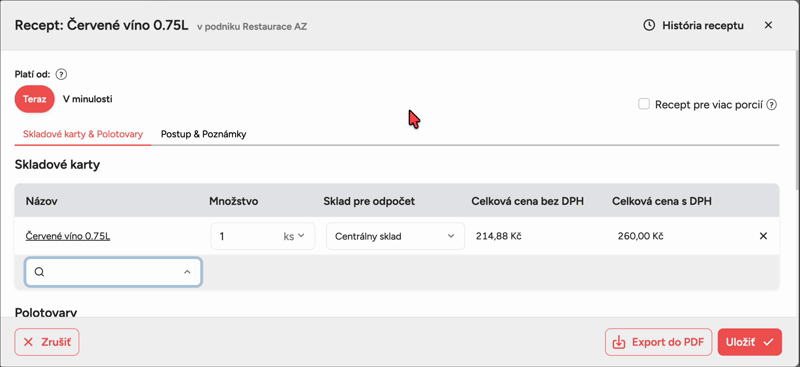This screenshot has width=800, height=367.
Task: Collapse the item search combo chevron
Action: pyautogui.click(x=187, y=272)
